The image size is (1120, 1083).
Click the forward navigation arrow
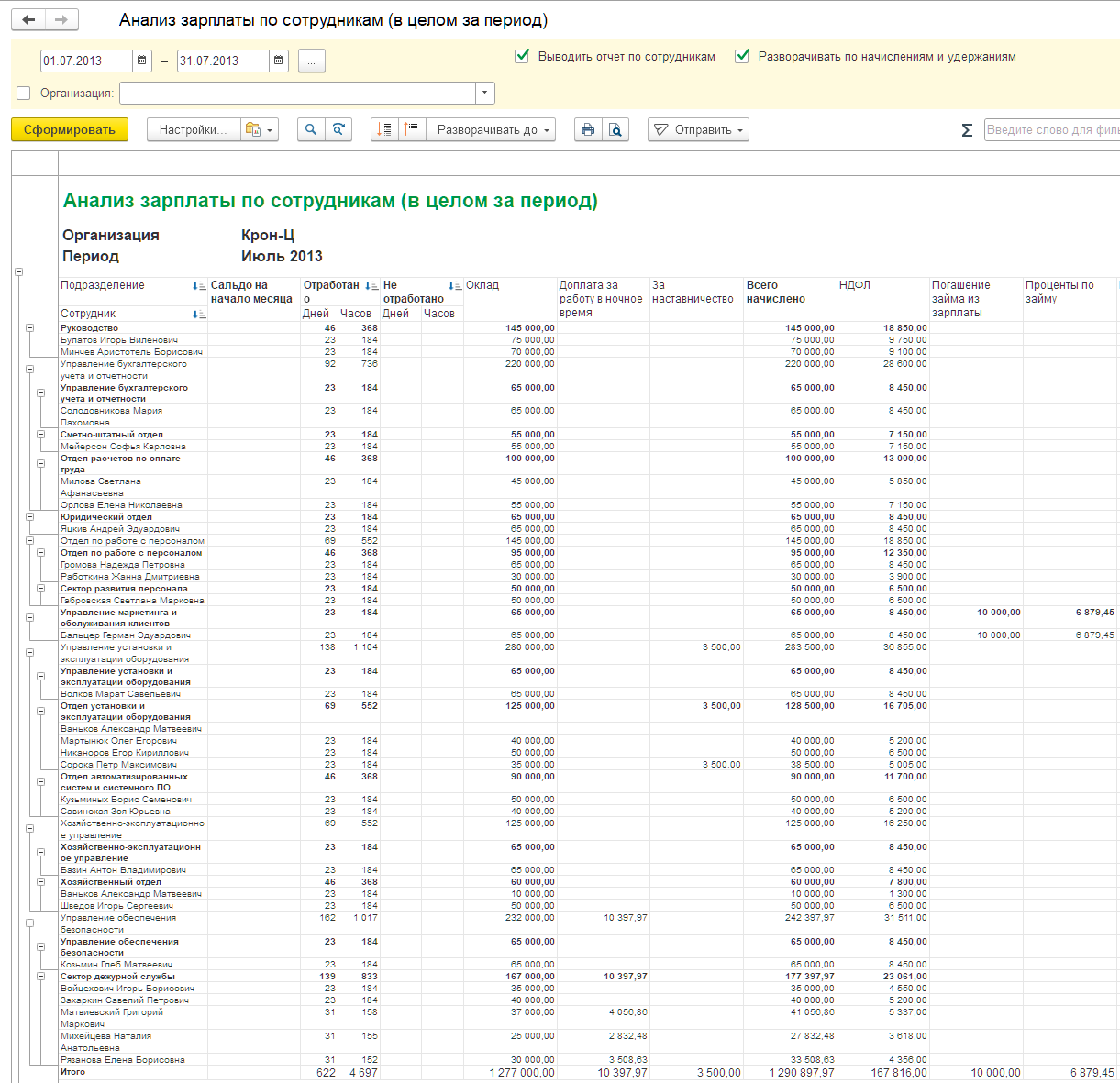[62, 20]
